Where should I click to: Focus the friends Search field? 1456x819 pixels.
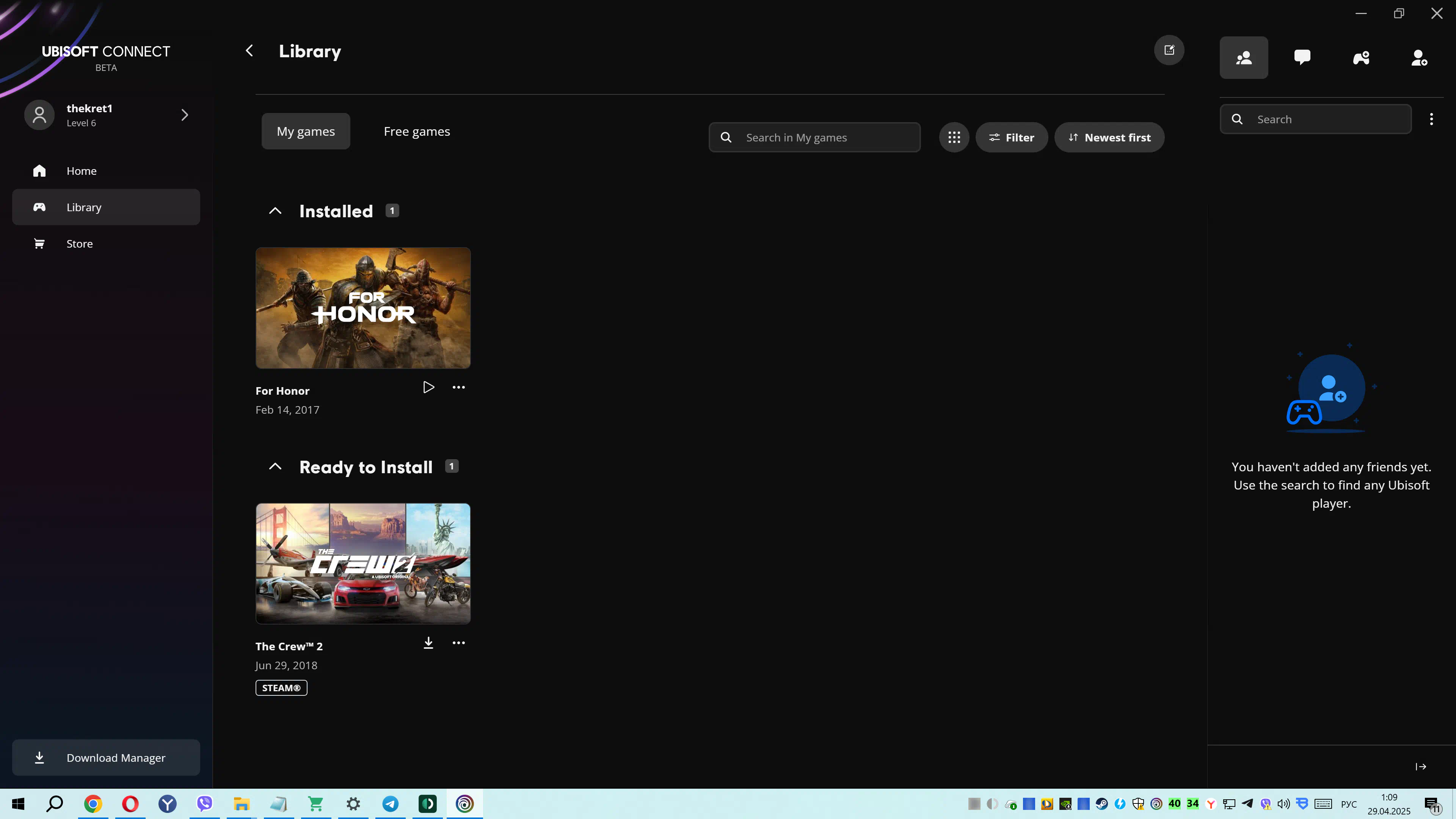click(1316, 119)
